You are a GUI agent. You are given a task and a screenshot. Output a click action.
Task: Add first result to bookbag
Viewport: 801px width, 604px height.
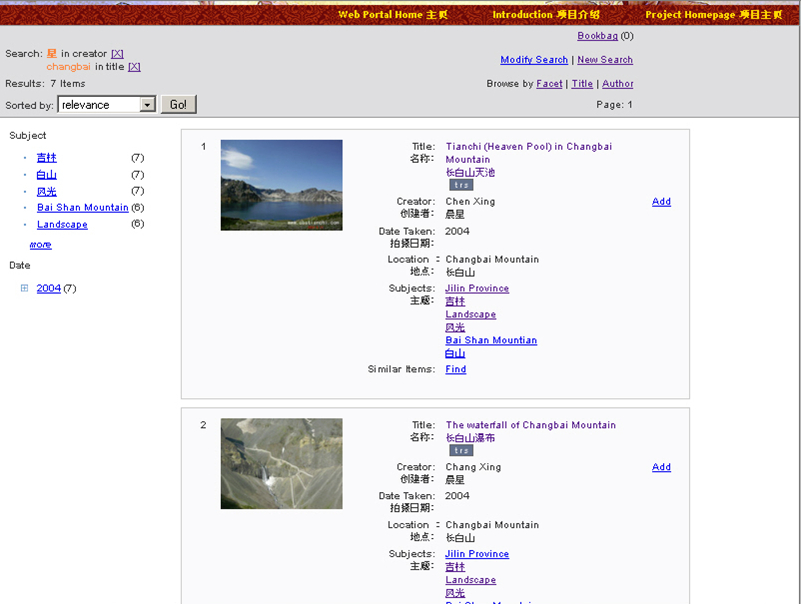click(x=661, y=202)
